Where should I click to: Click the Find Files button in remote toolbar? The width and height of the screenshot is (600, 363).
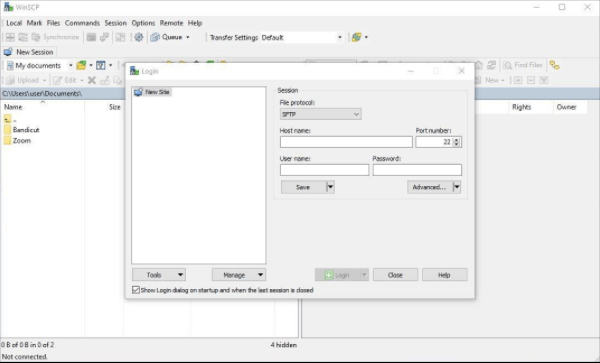[523, 65]
